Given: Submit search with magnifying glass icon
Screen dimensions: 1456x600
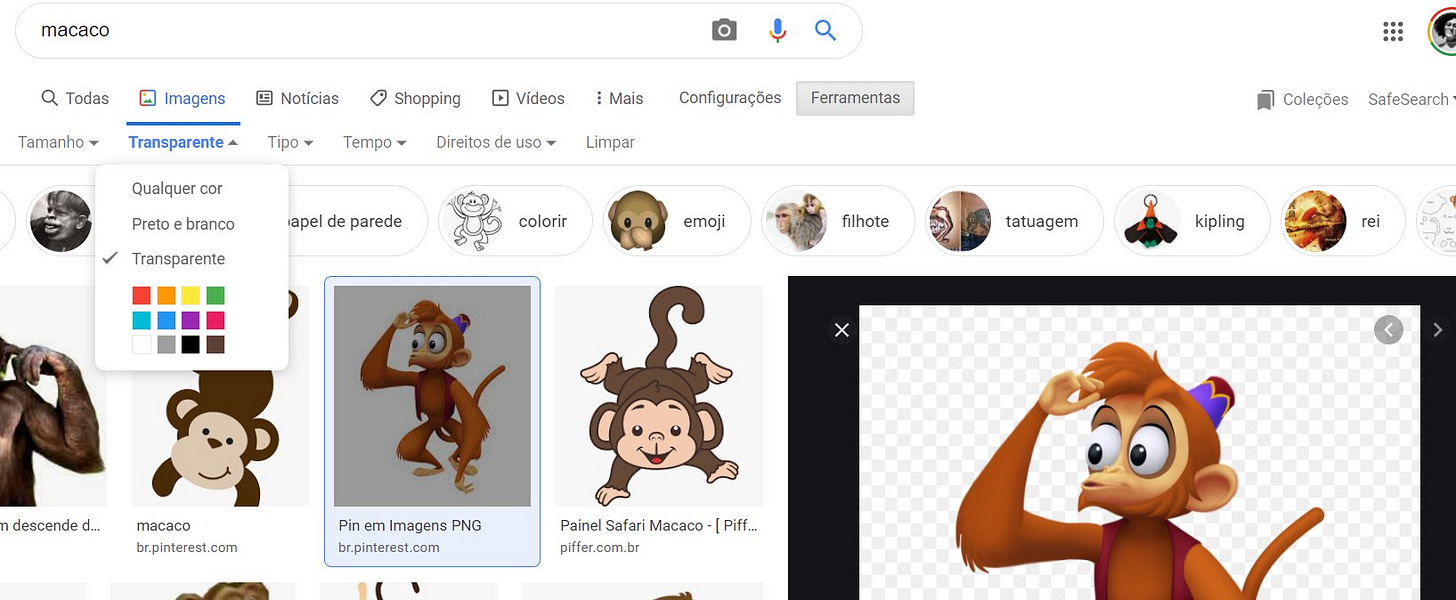Looking at the screenshot, I should (825, 30).
